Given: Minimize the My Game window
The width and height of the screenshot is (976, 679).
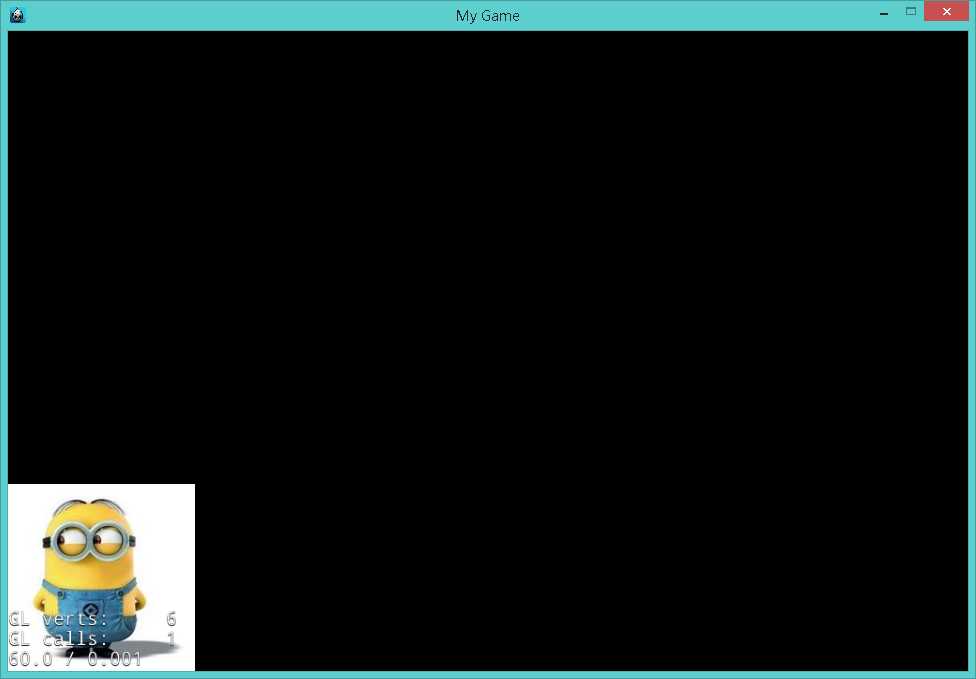Looking at the screenshot, I should pos(884,12).
